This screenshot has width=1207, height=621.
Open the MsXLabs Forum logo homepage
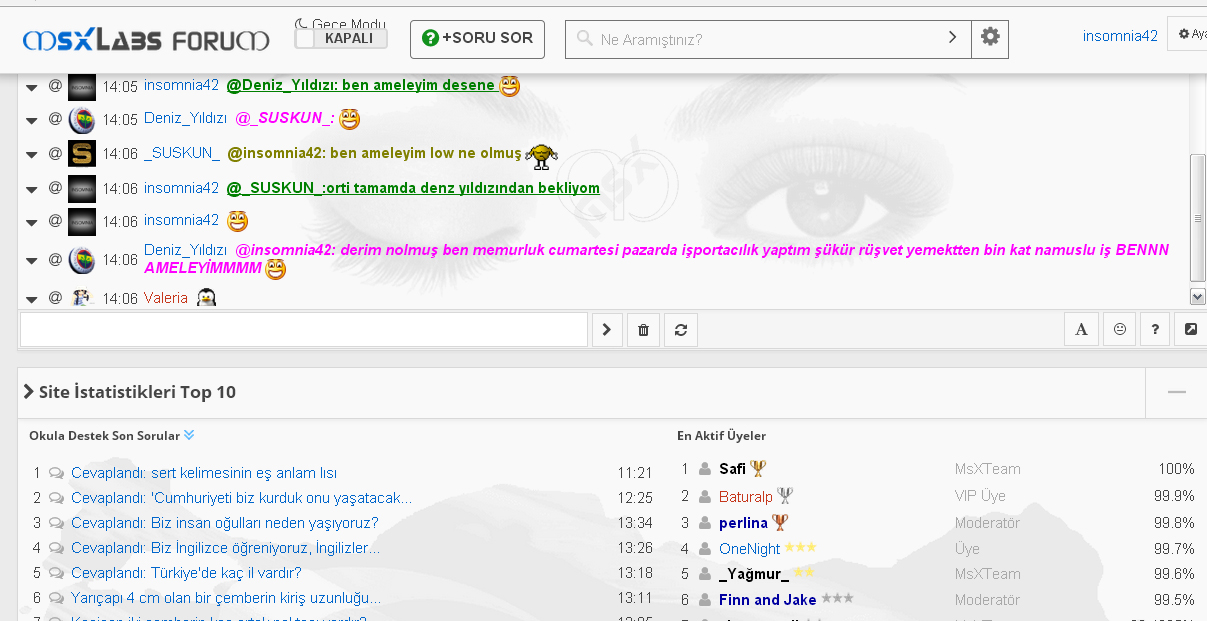pos(146,40)
